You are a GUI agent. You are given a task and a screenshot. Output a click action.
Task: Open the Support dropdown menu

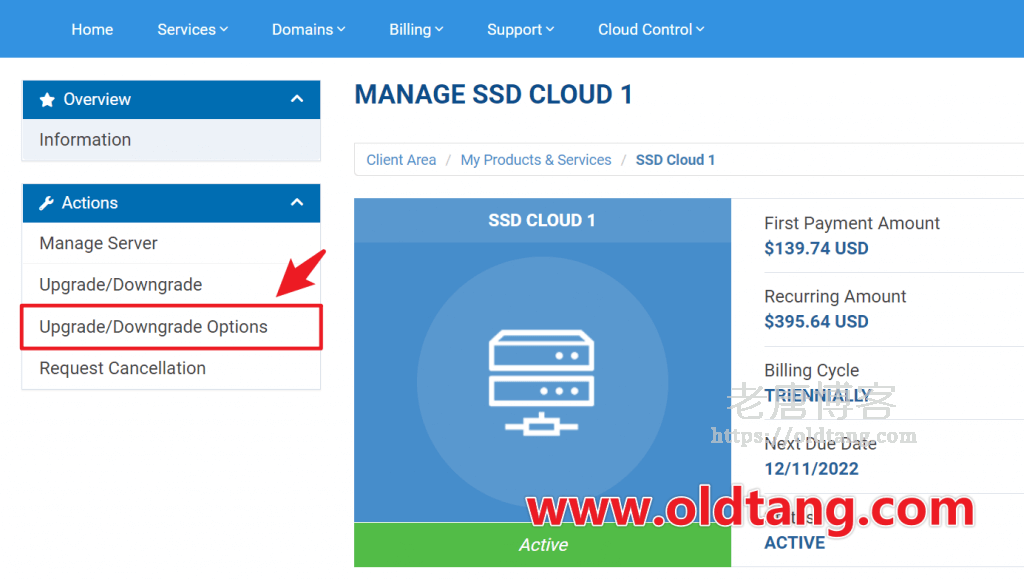pos(520,29)
